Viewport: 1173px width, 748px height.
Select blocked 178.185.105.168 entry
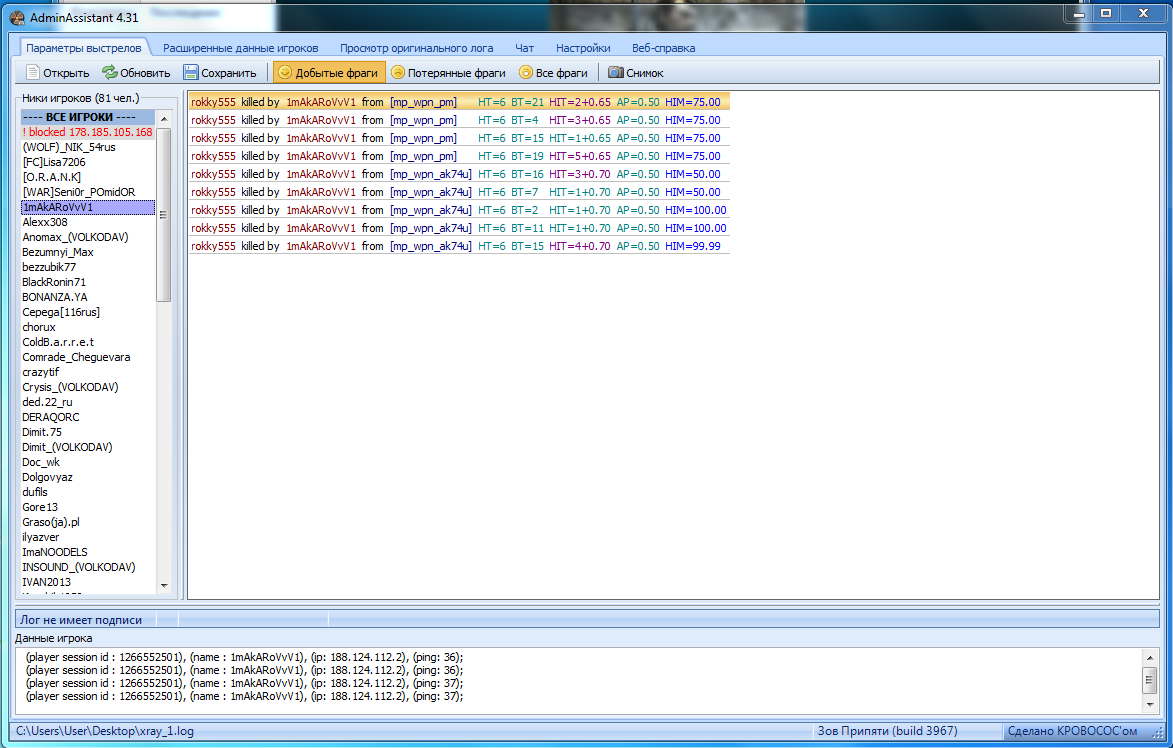[x=88, y=132]
